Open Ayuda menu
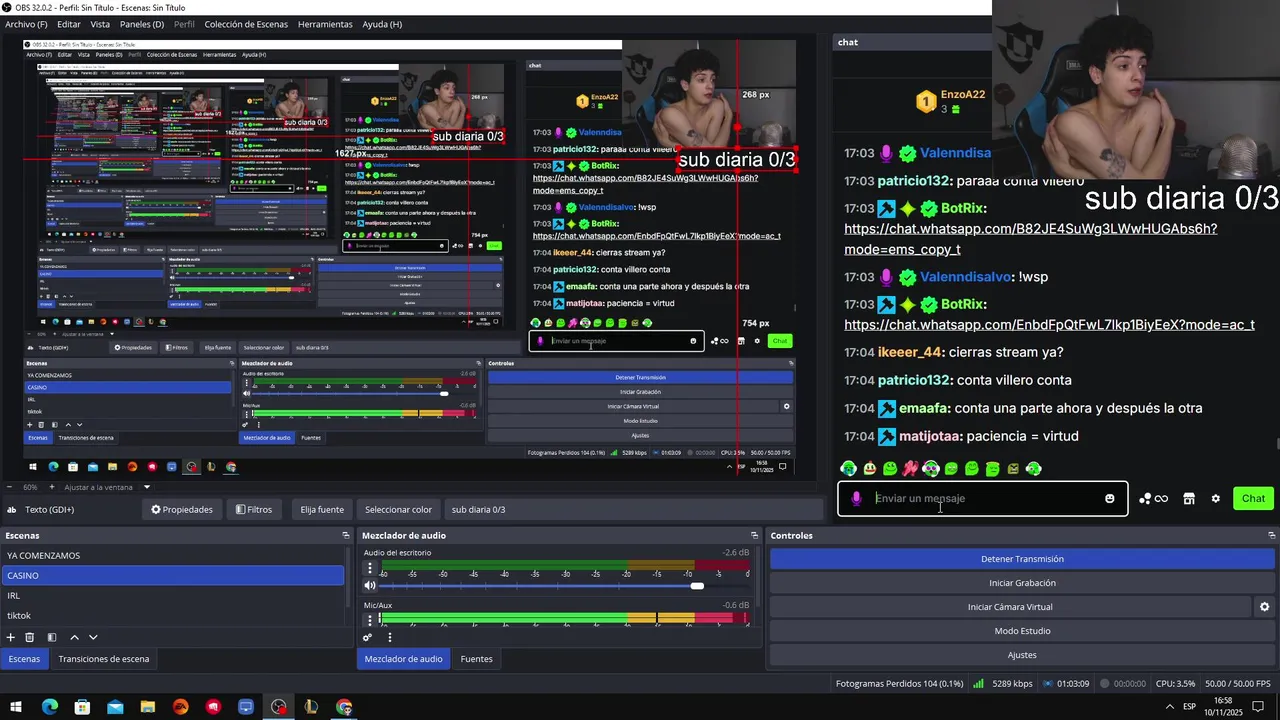 click(x=382, y=24)
